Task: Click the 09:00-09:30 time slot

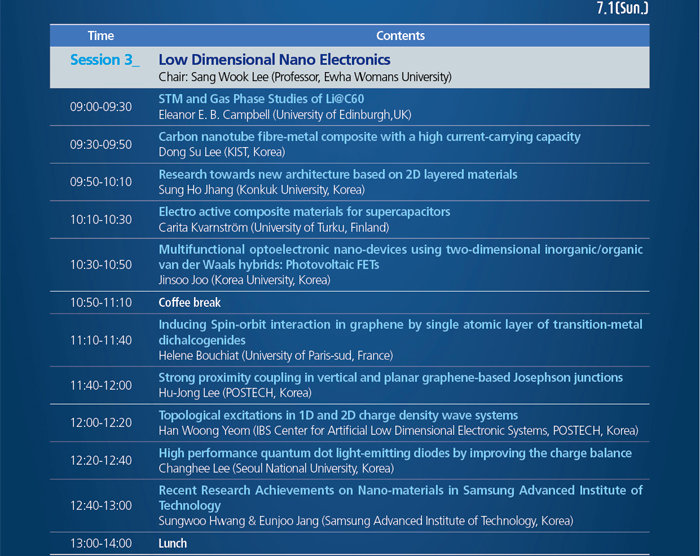Action: coord(100,106)
